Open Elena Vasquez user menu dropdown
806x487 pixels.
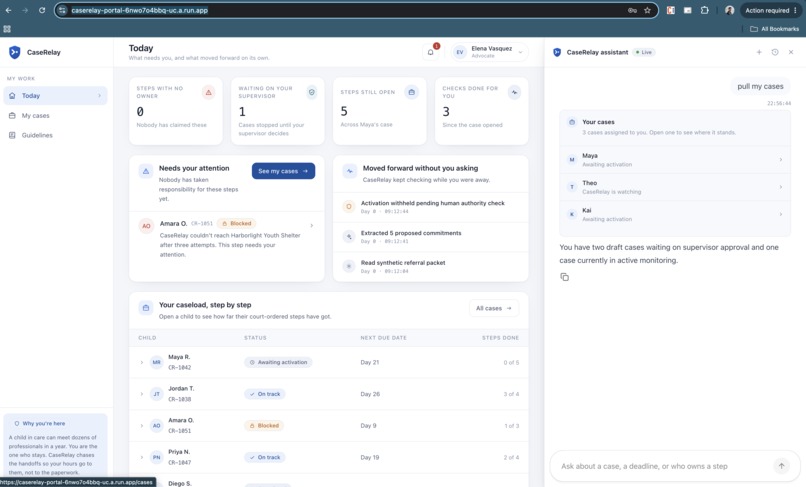tap(489, 52)
